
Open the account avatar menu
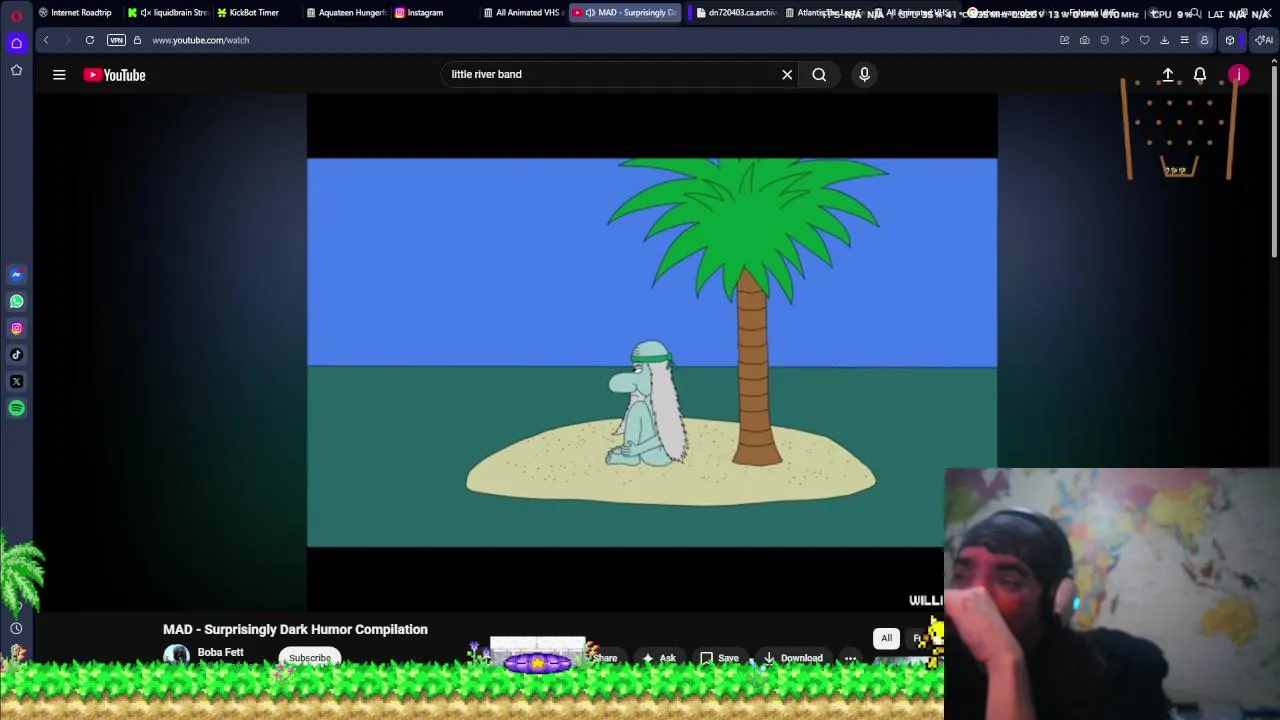click(1239, 75)
